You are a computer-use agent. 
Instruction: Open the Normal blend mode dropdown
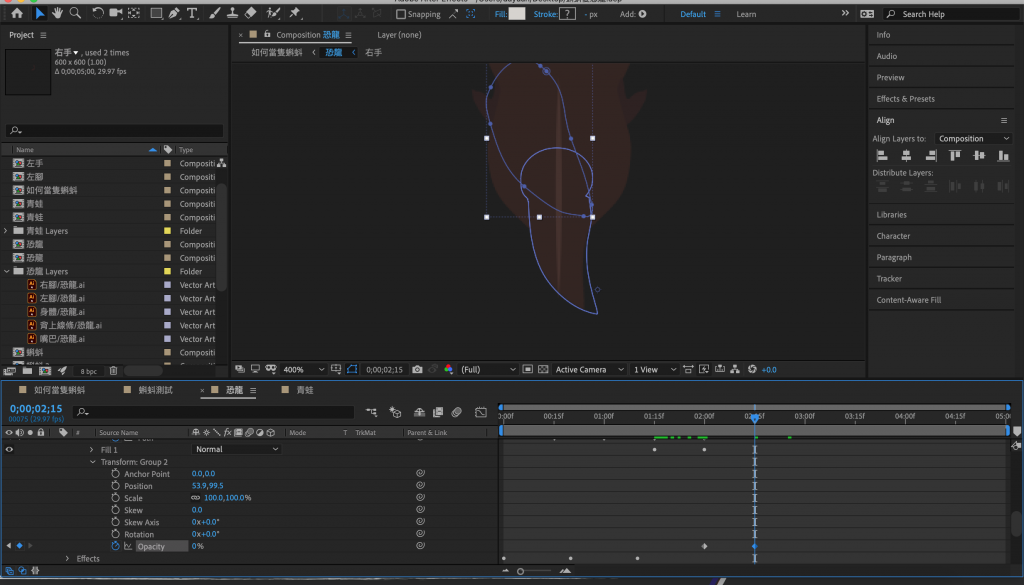point(238,450)
